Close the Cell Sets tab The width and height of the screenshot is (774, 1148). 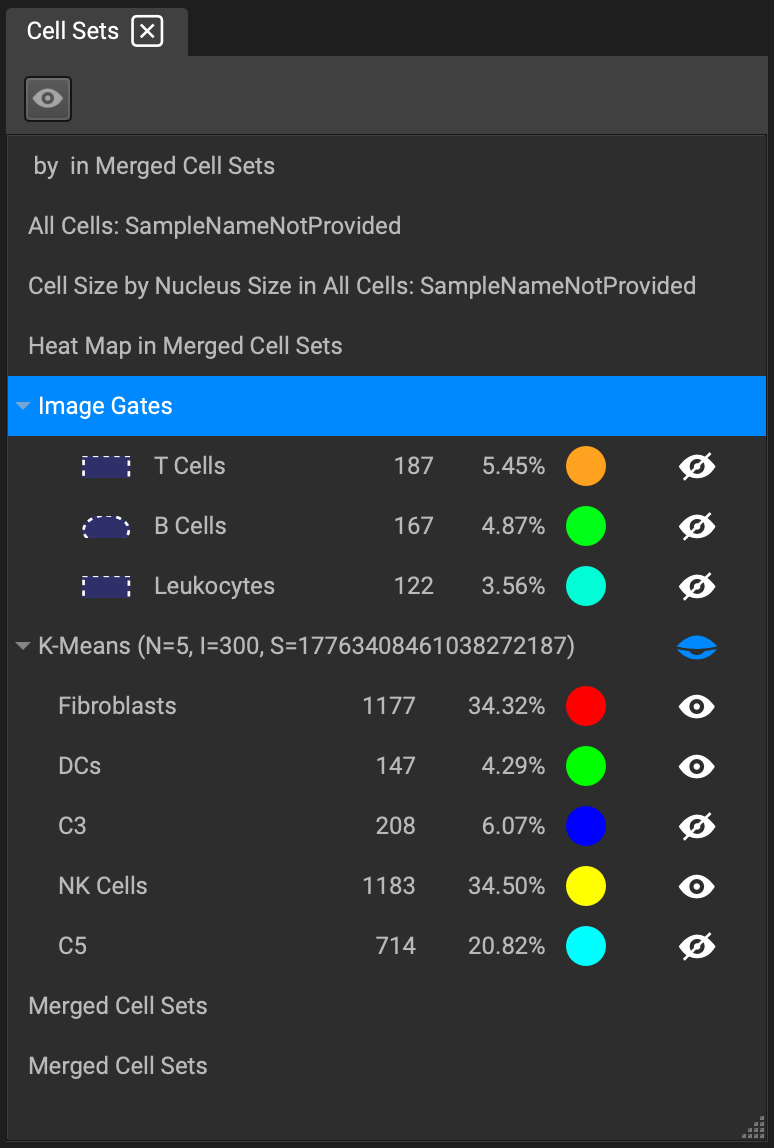[147, 31]
